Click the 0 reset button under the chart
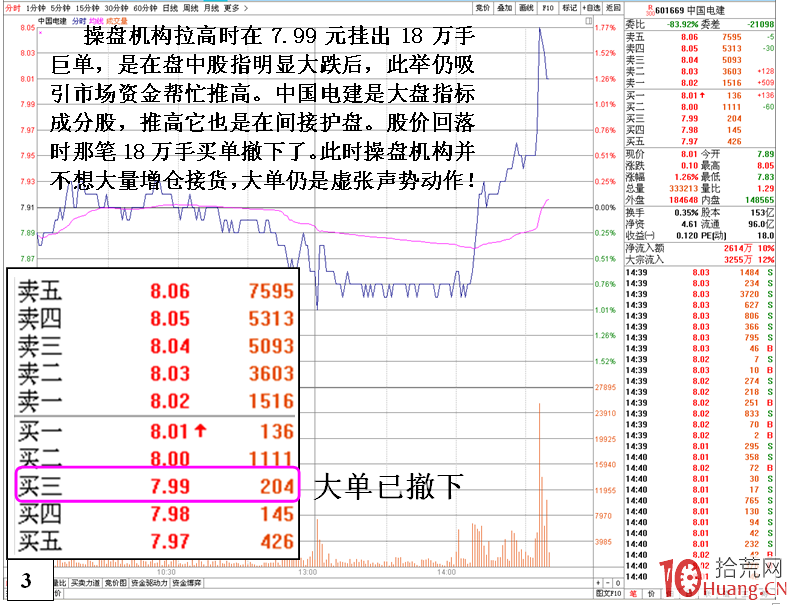 pyautogui.click(x=618, y=583)
